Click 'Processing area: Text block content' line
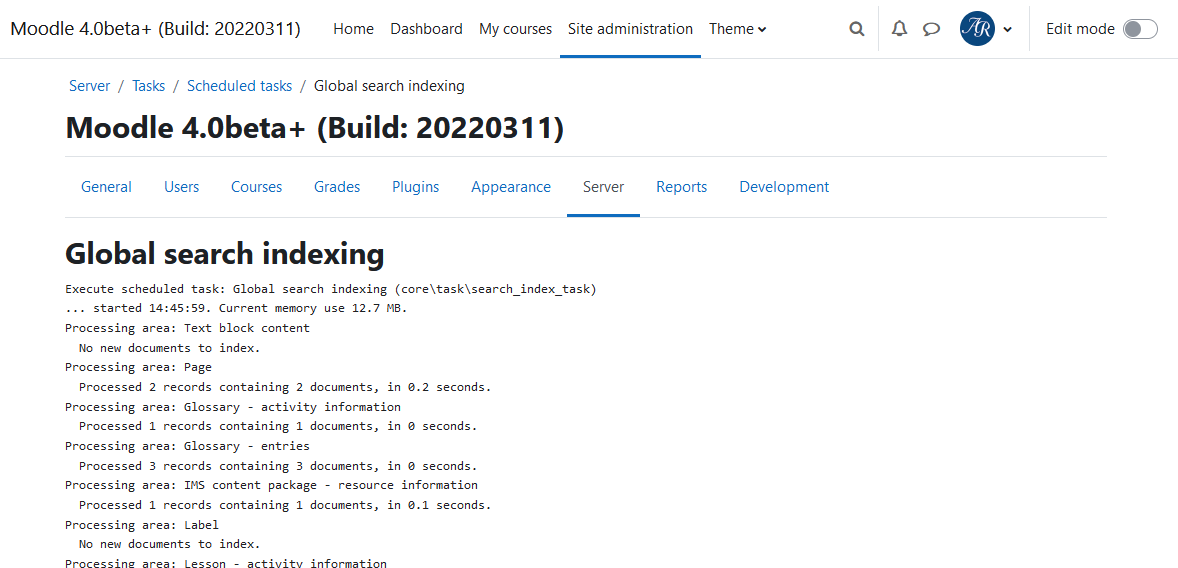This screenshot has width=1178, height=568. click(187, 328)
